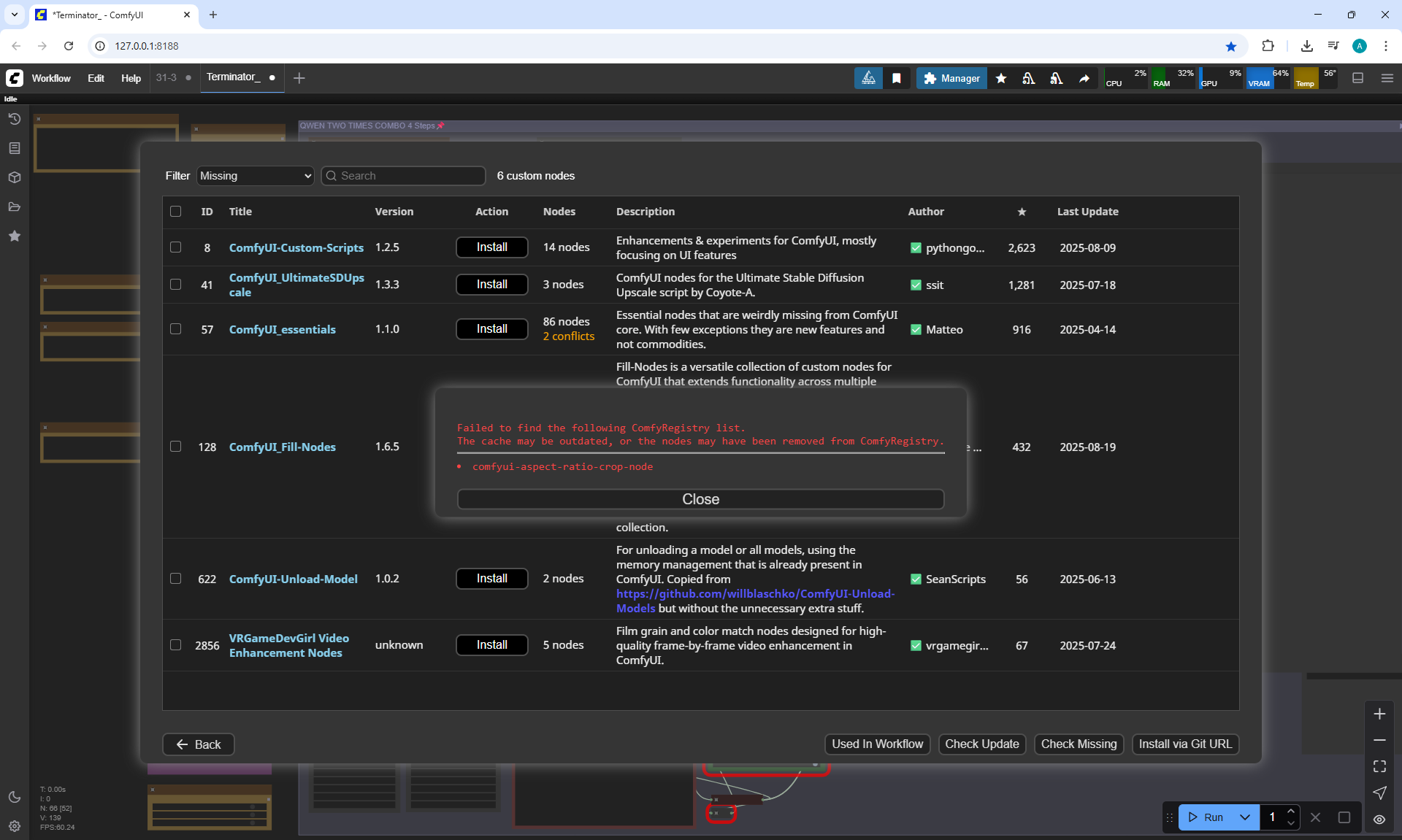Click the bookmark icon in top toolbar

pos(897,78)
